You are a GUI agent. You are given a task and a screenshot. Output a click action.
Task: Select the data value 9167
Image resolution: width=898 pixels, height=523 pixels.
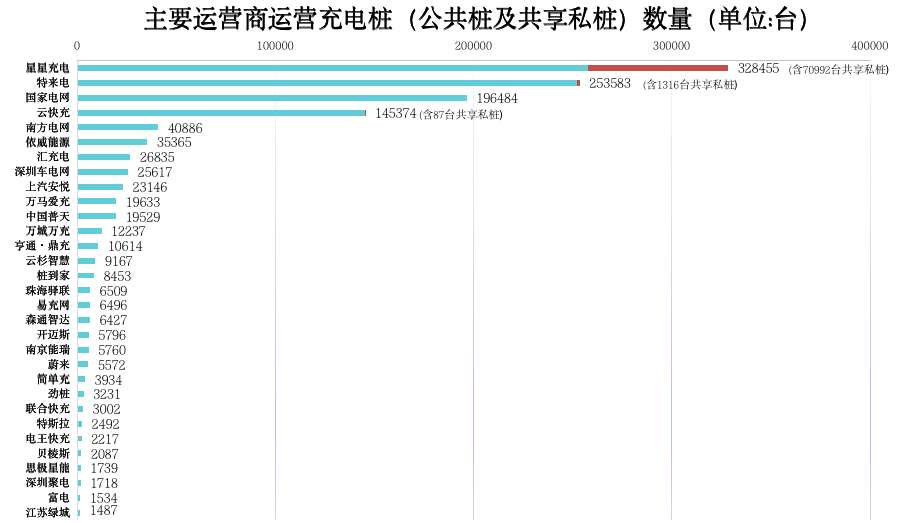119,261
